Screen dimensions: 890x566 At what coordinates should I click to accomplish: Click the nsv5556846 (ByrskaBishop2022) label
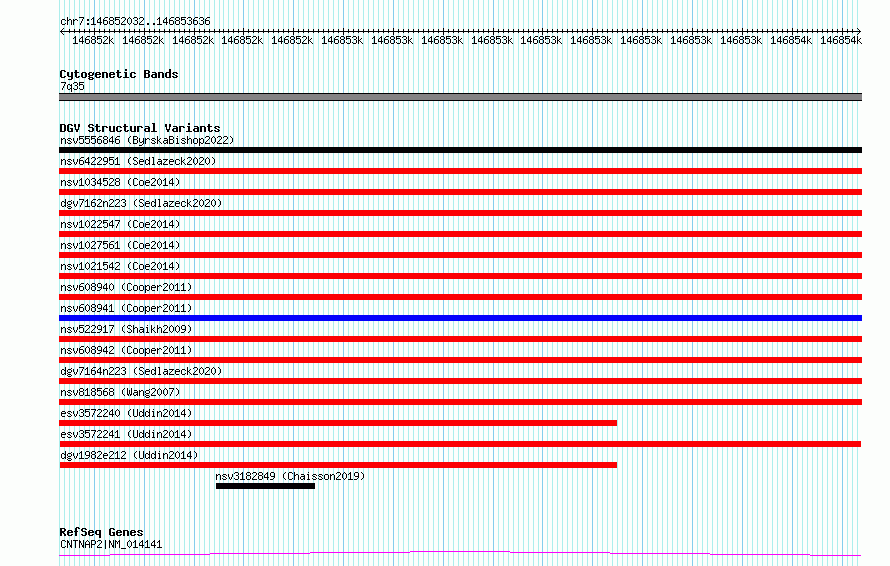pyautogui.click(x=147, y=140)
